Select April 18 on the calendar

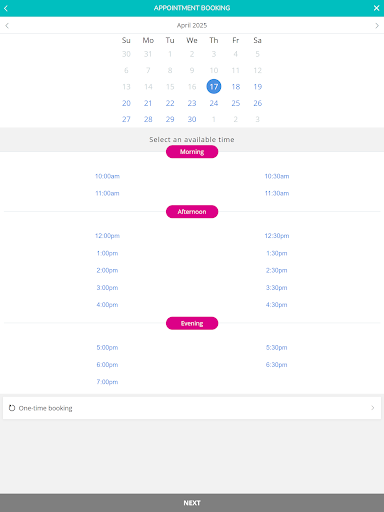click(x=236, y=87)
